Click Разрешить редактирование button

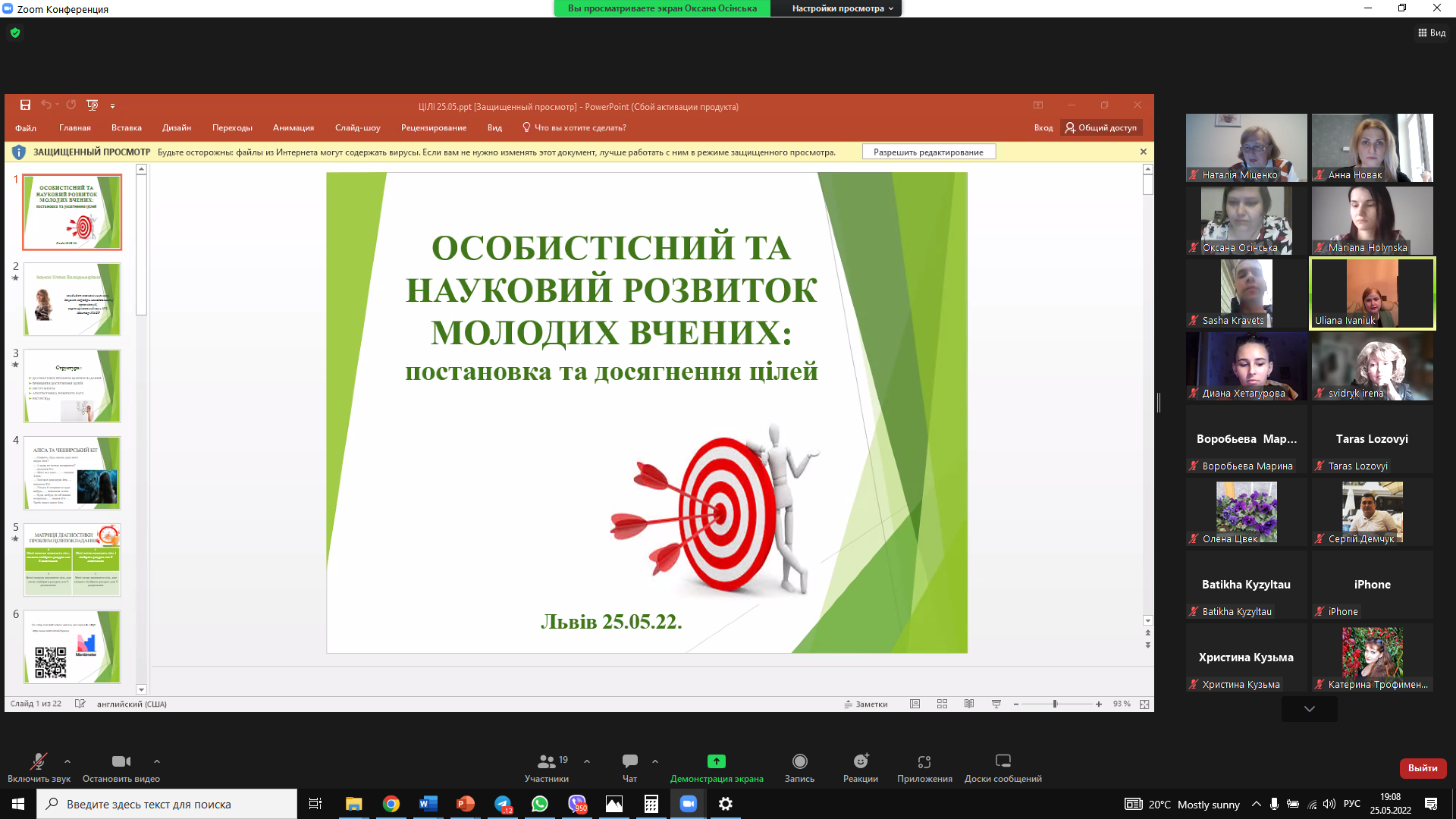[x=927, y=152]
